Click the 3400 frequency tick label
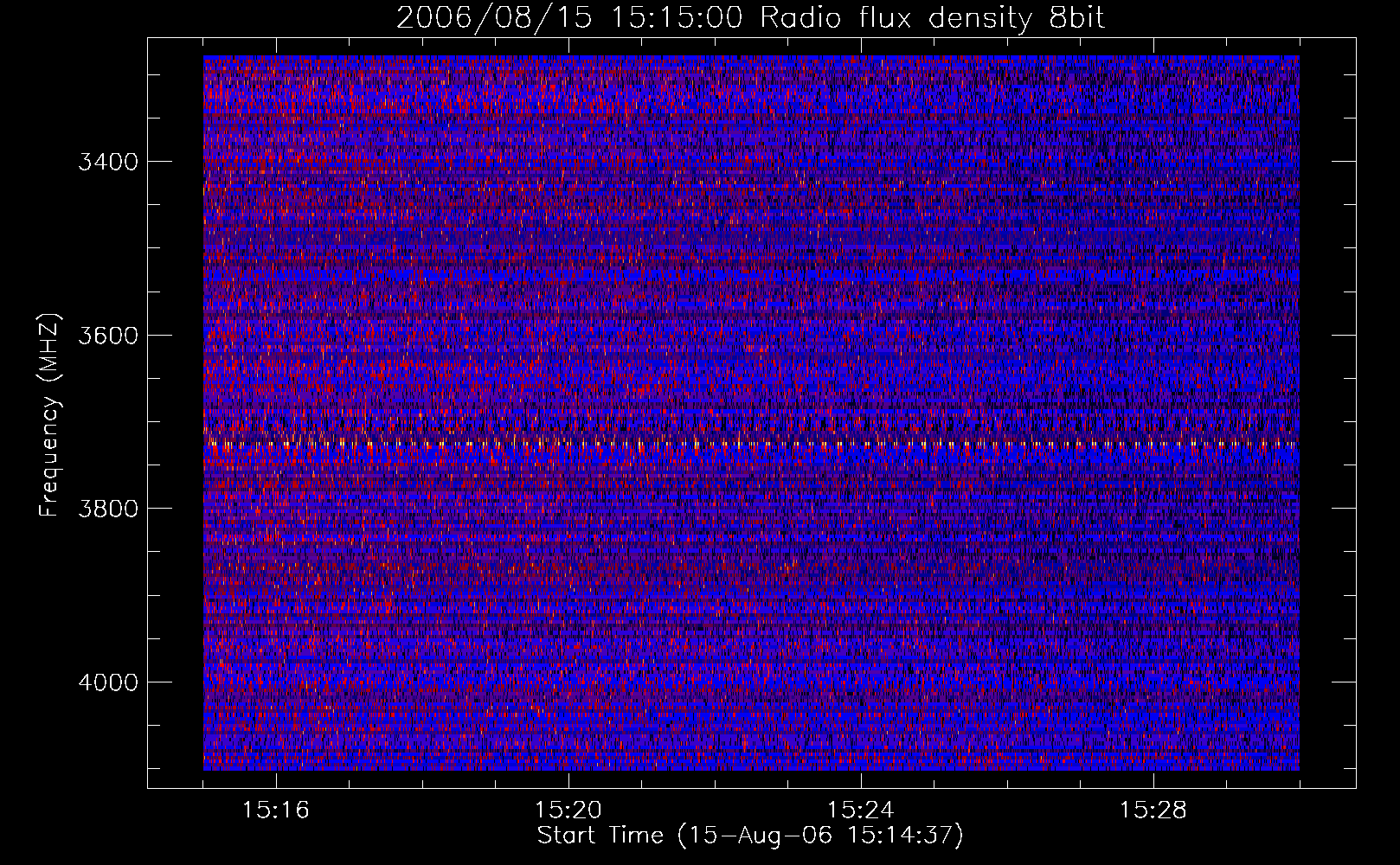 tap(108, 162)
